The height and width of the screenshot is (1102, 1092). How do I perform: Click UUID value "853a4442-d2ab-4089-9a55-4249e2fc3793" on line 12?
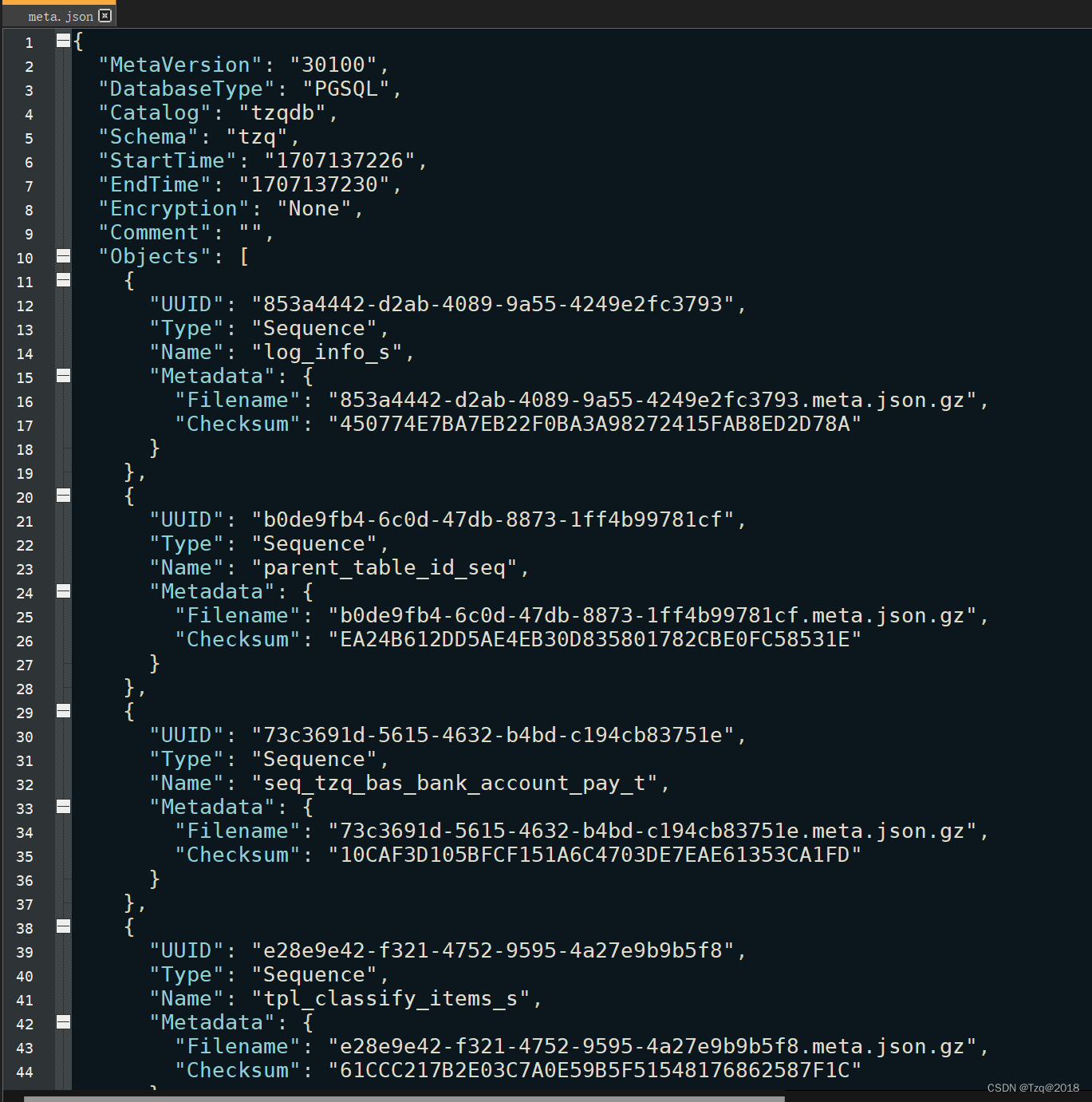click(x=493, y=304)
